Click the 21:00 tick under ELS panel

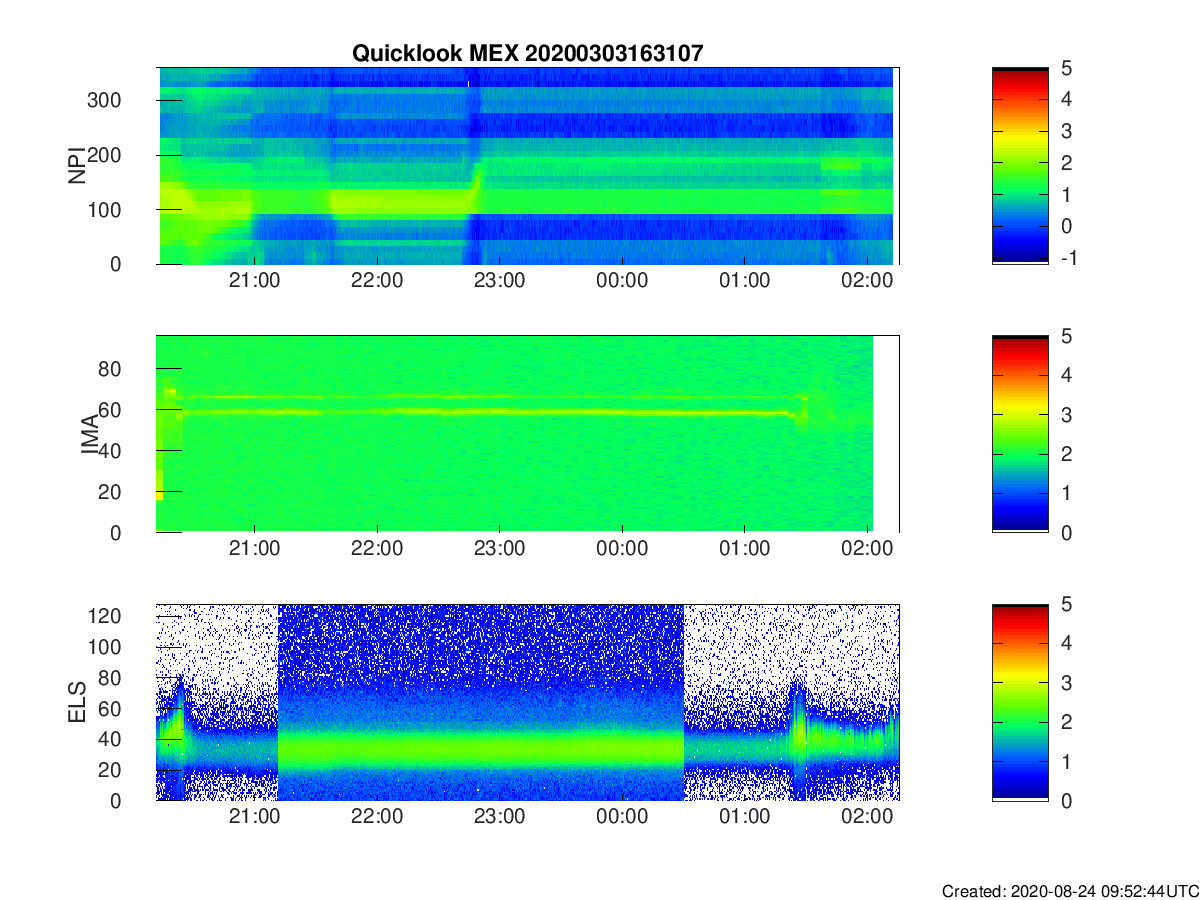[x=255, y=817]
